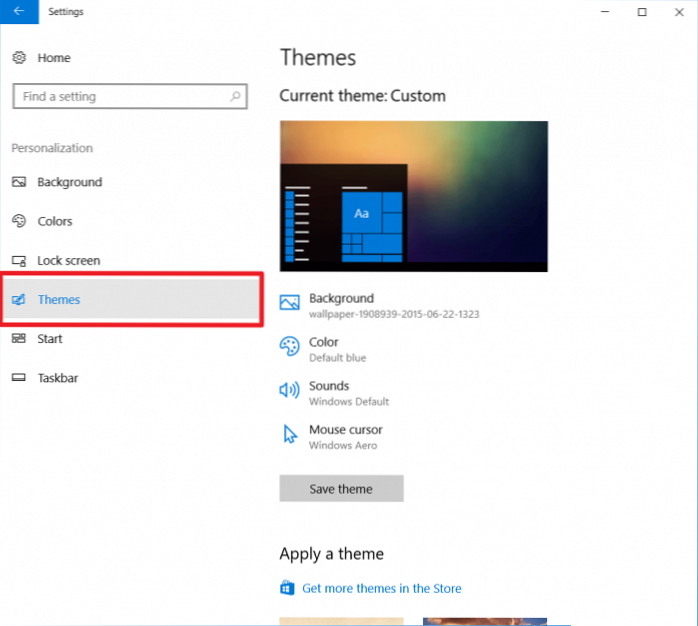698x626 pixels.
Task: Click the Start tiles icon in sidebar
Action: pyautogui.click(x=19, y=339)
